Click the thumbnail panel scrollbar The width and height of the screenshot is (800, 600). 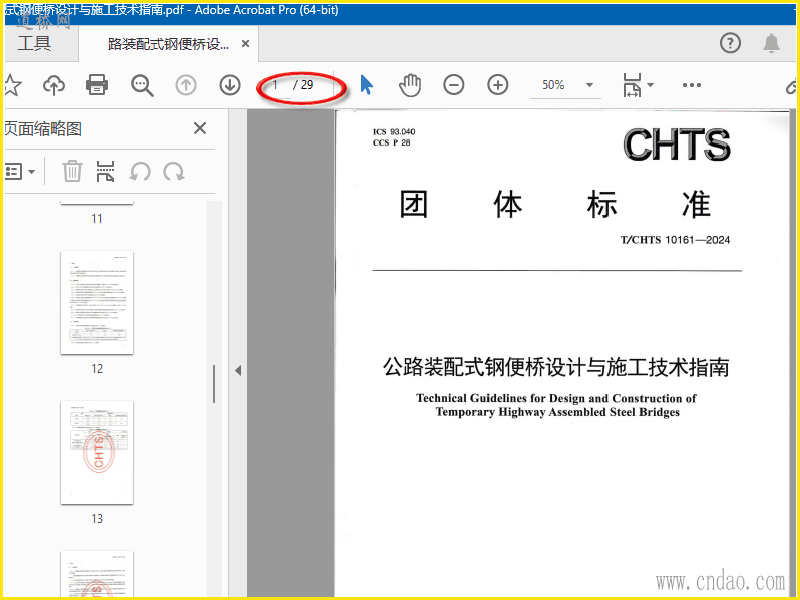point(214,384)
